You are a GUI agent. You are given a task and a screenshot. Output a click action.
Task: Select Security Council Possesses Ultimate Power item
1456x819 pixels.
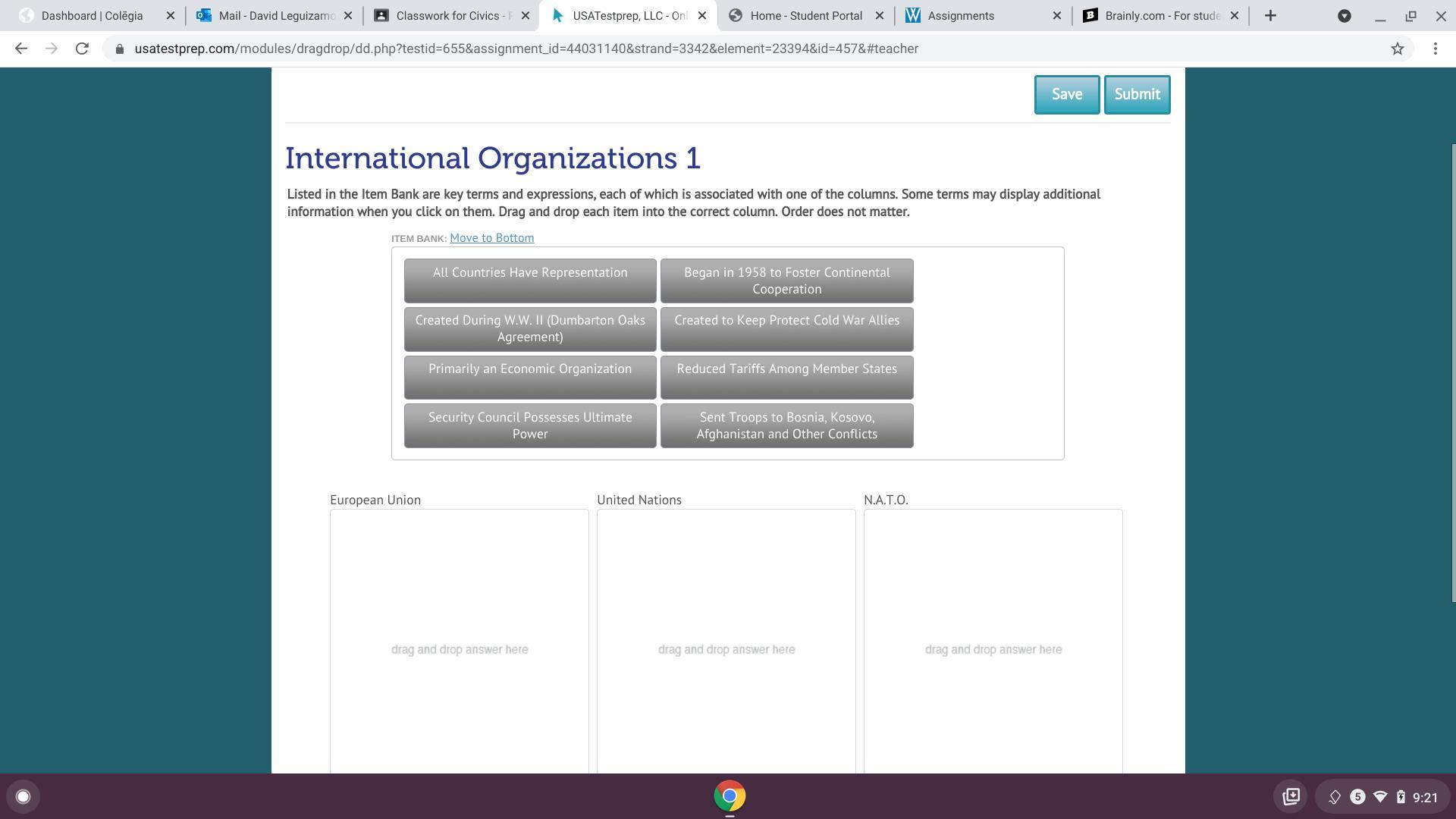(529, 425)
